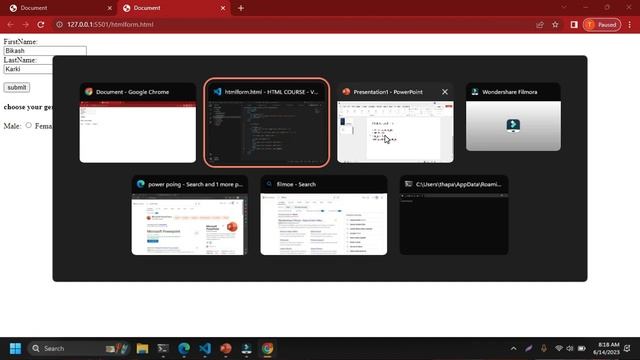Open the power poing Search Edge window
This screenshot has height=360, width=640.
[x=189, y=216]
